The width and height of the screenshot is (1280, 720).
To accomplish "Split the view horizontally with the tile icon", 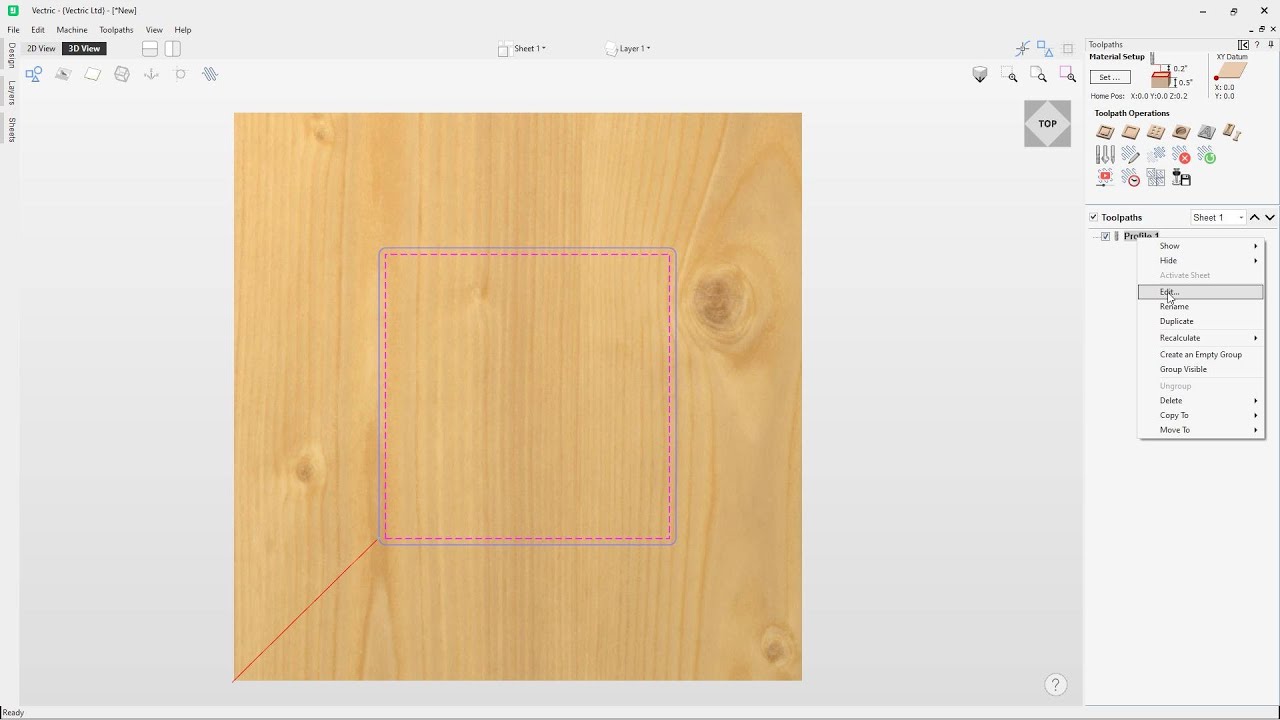I will click(150, 48).
